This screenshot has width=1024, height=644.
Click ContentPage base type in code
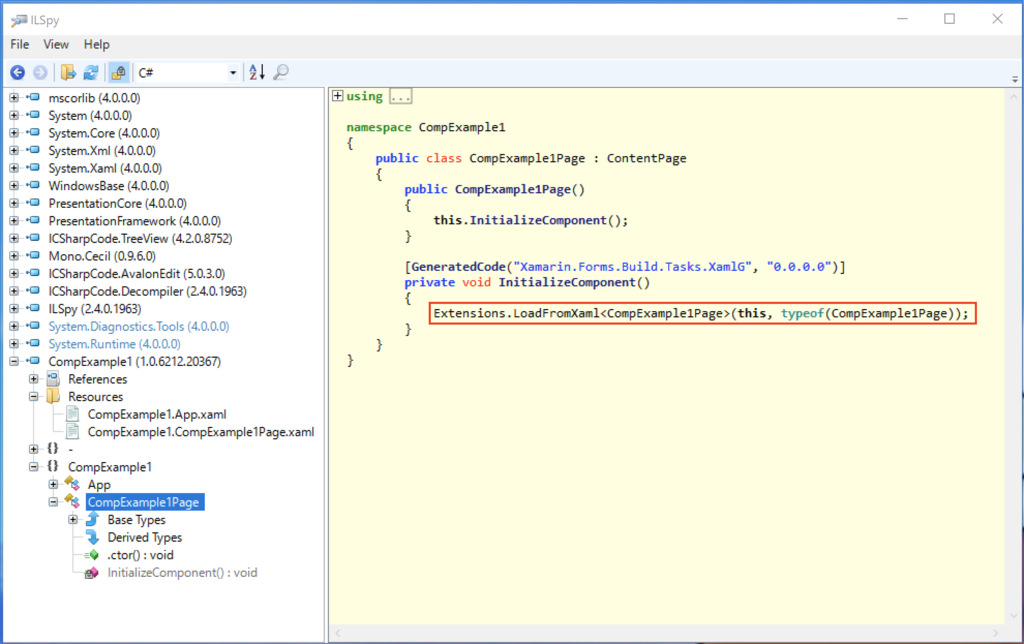tap(647, 158)
